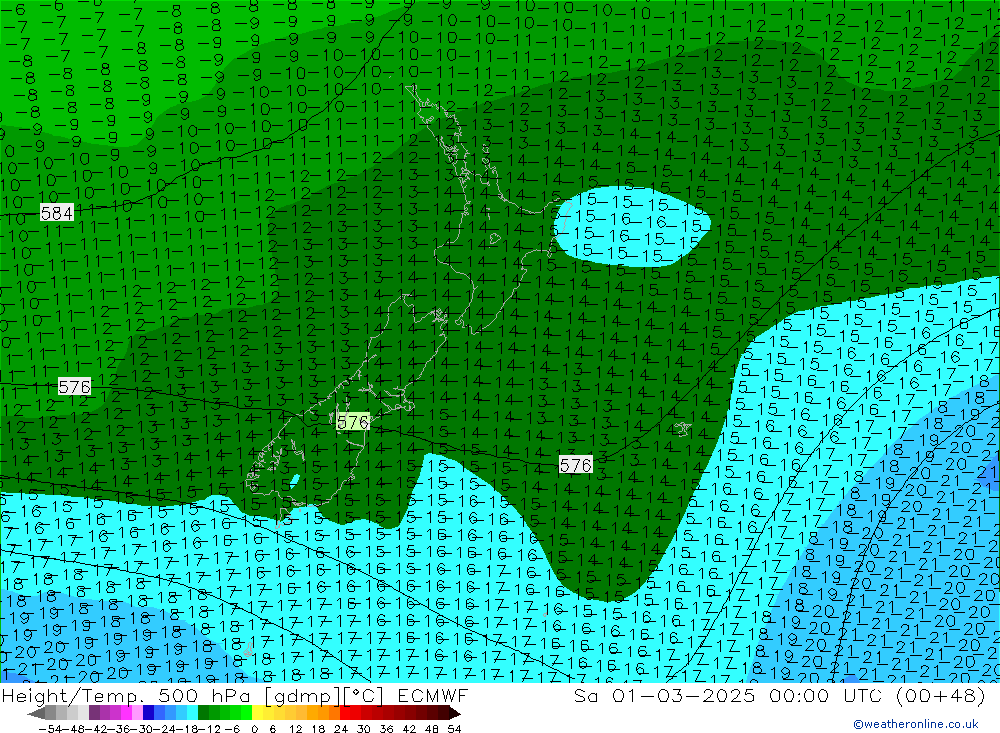Open the weatheronline.co.uk copyright link
The image size is (1000, 733).
pyautogui.click(x=915, y=724)
